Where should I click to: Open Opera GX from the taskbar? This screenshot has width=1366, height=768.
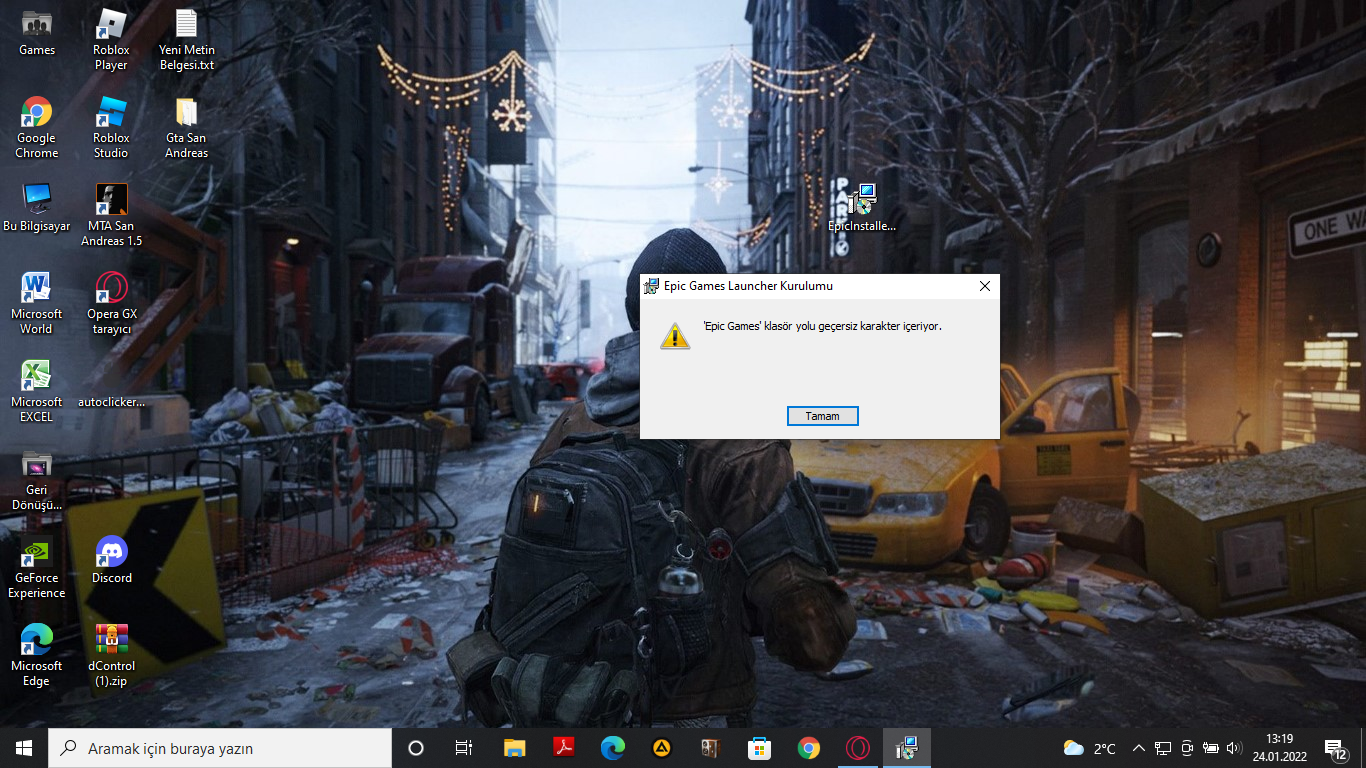(857, 748)
